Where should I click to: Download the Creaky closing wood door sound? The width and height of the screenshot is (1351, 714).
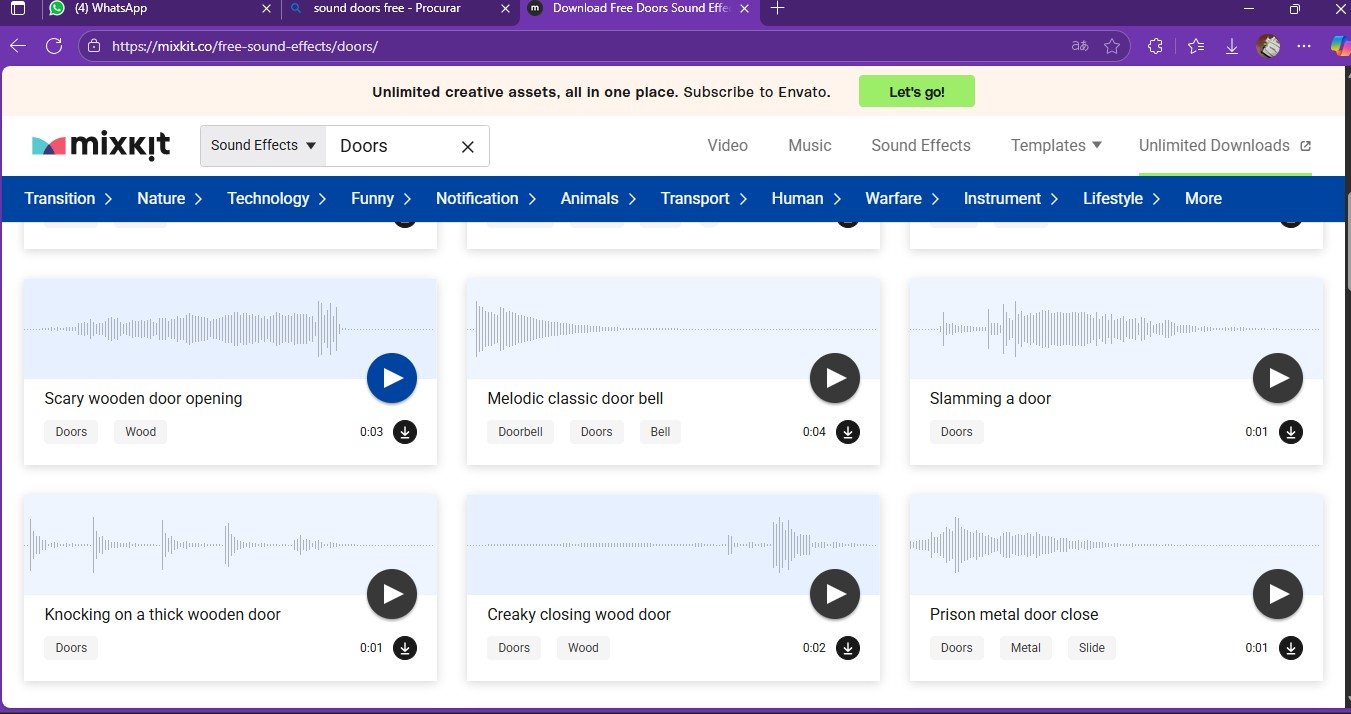[847, 648]
